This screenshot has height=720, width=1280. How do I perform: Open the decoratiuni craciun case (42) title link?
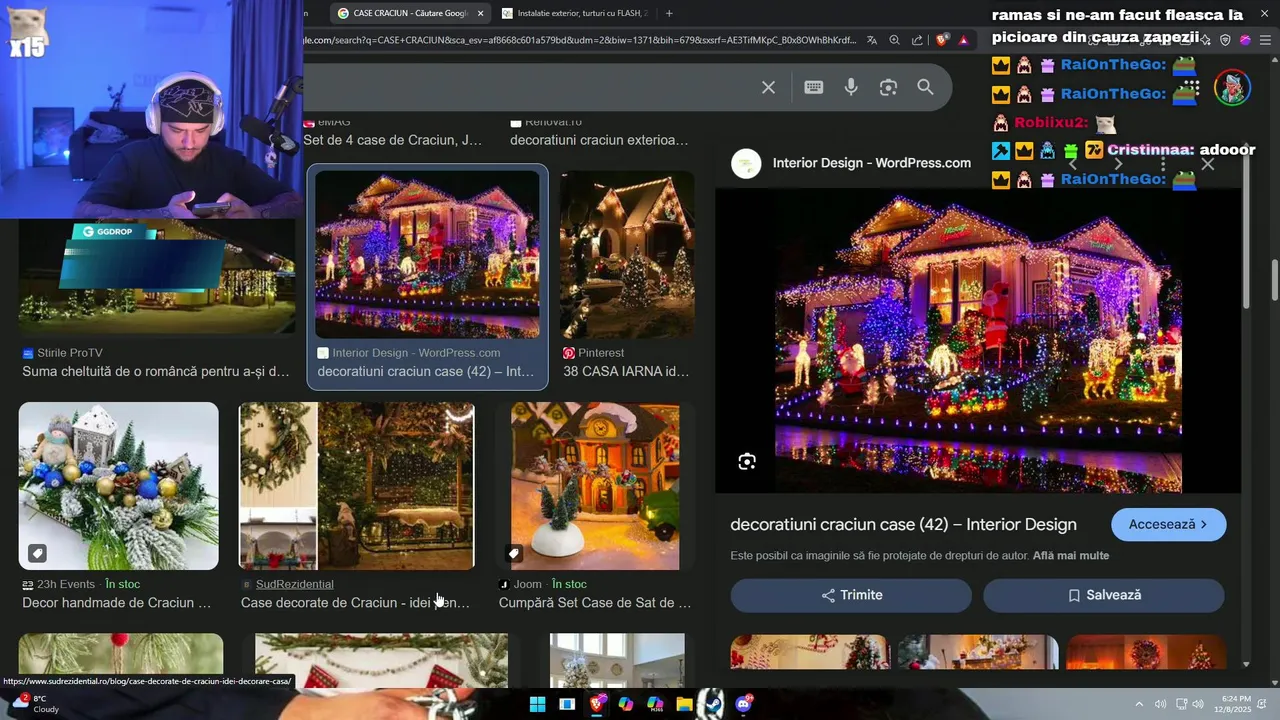pyautogui.click(x=903, y=524)
